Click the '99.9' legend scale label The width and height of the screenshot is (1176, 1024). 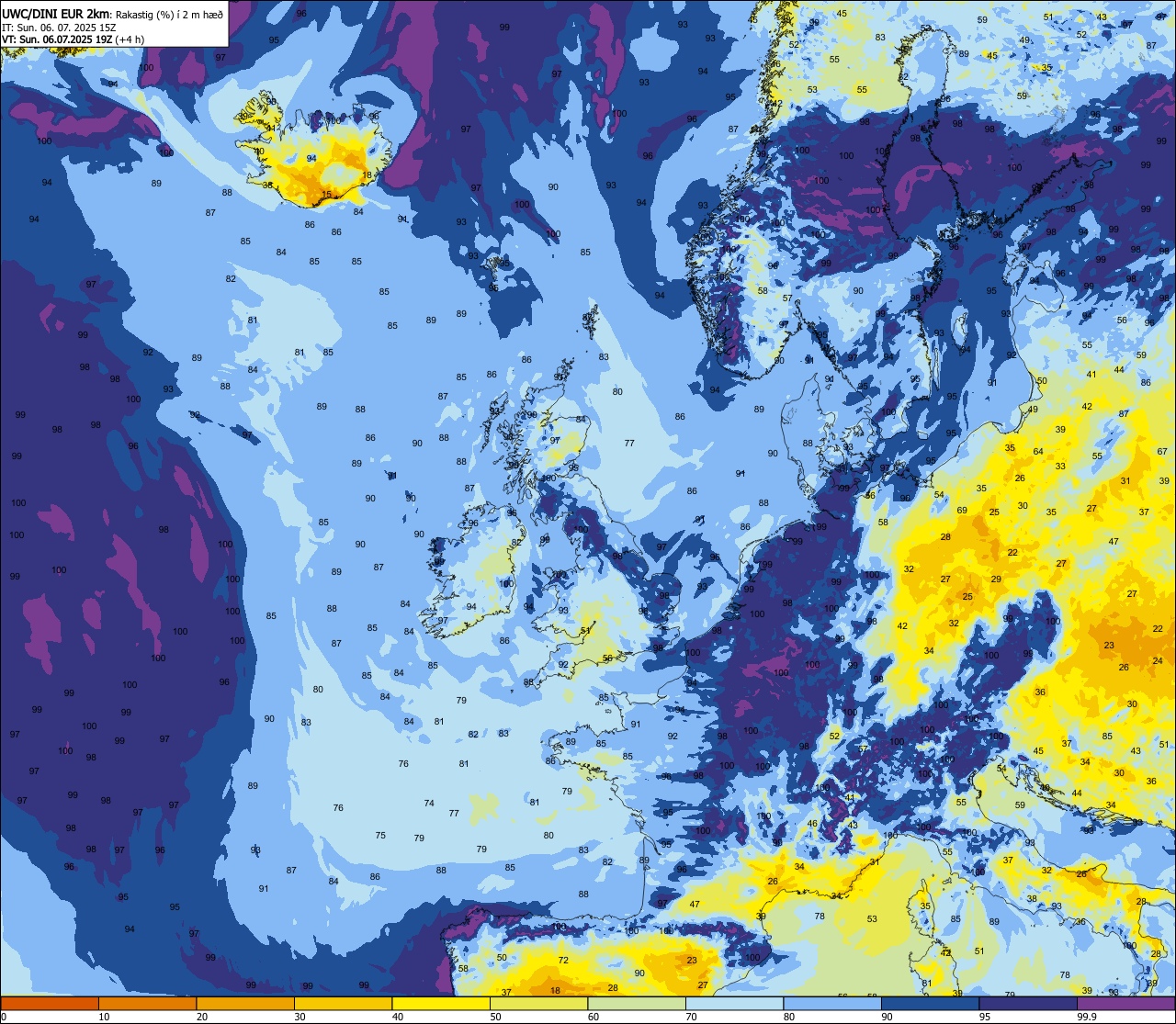coord(1087,1017)
